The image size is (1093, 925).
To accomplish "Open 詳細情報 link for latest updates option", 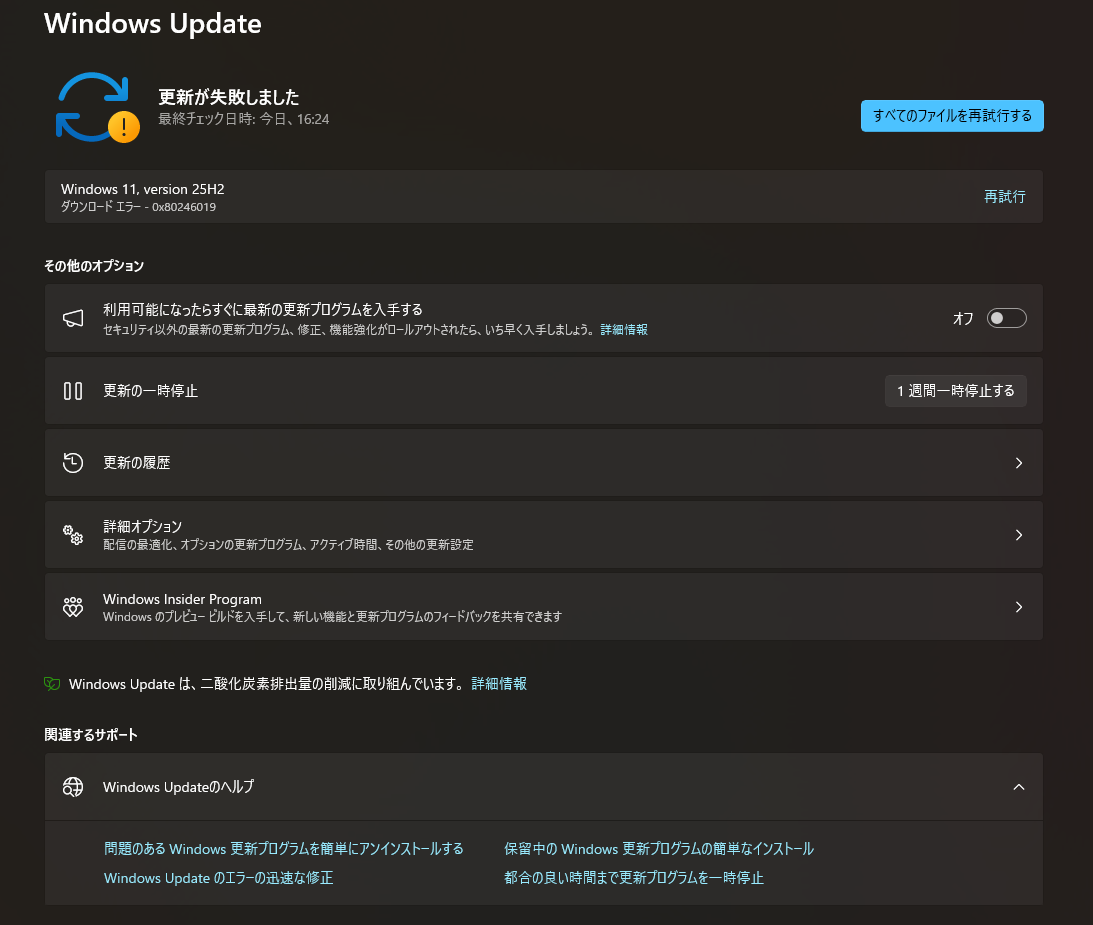I will point(624,329).
